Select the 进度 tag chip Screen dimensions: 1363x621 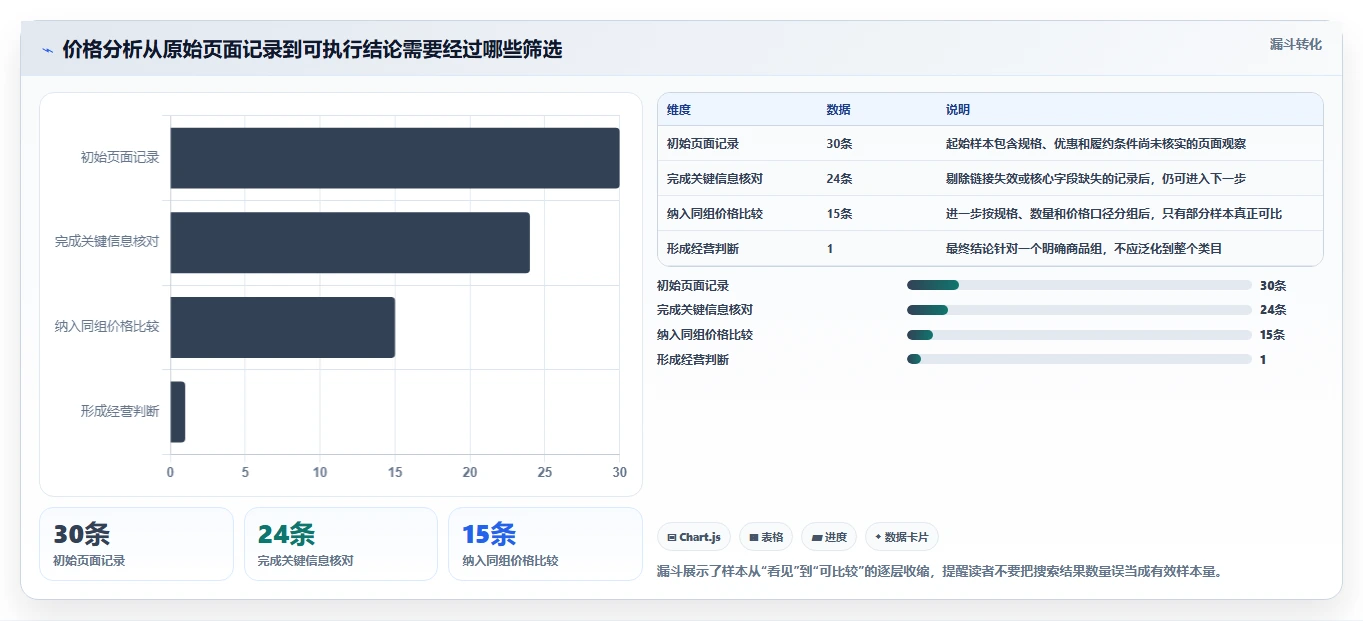[829, 537]
